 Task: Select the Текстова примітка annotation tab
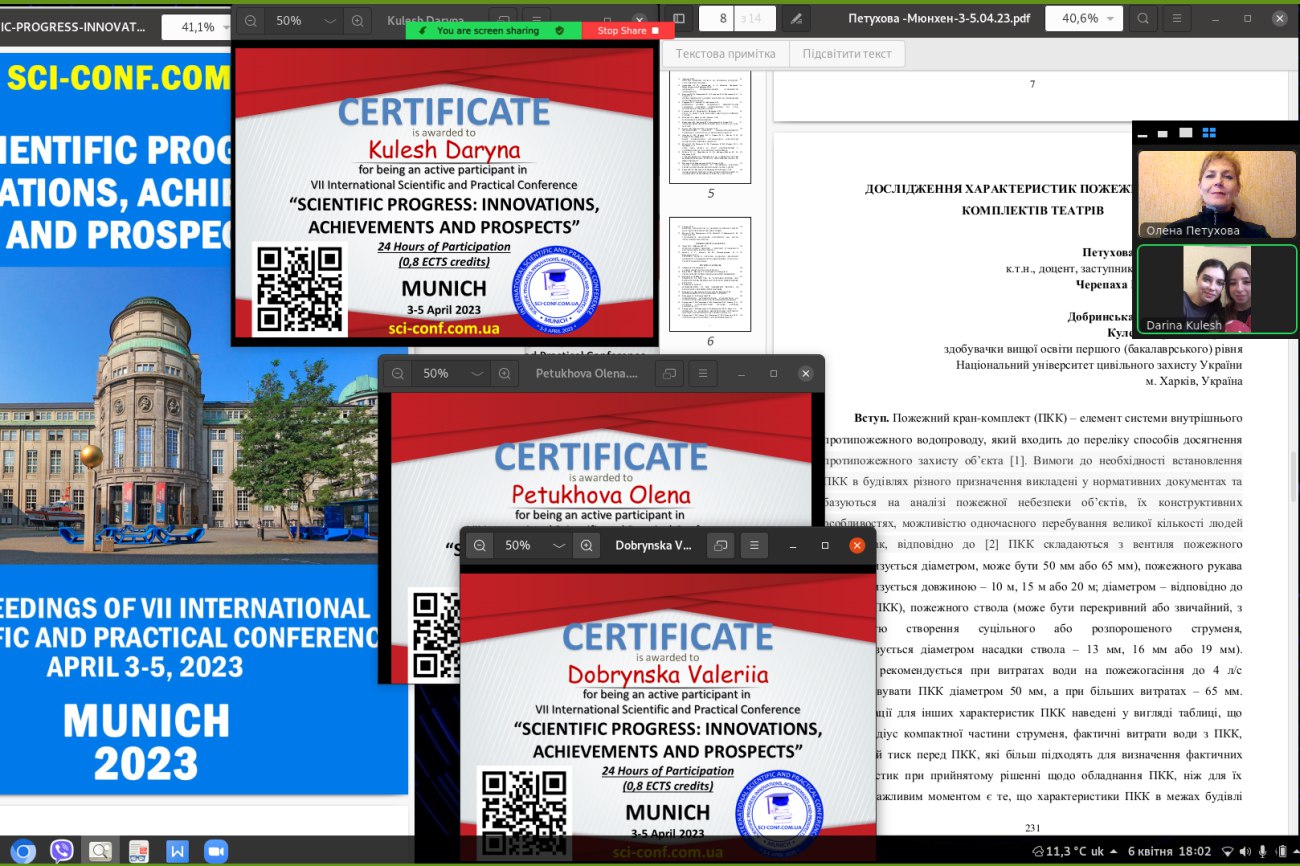pyautogui.click(x=725, y=54)
